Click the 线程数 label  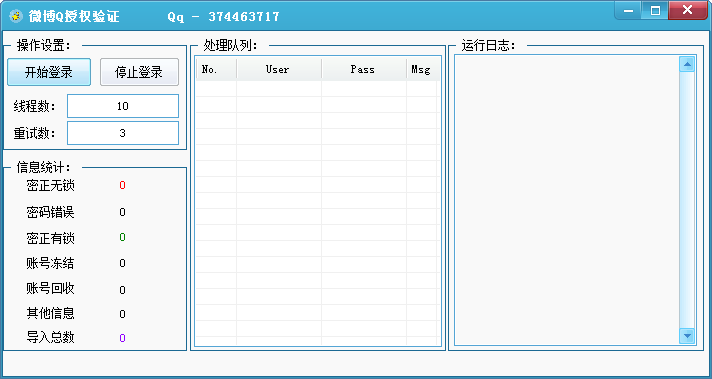(x=35, y=107)
